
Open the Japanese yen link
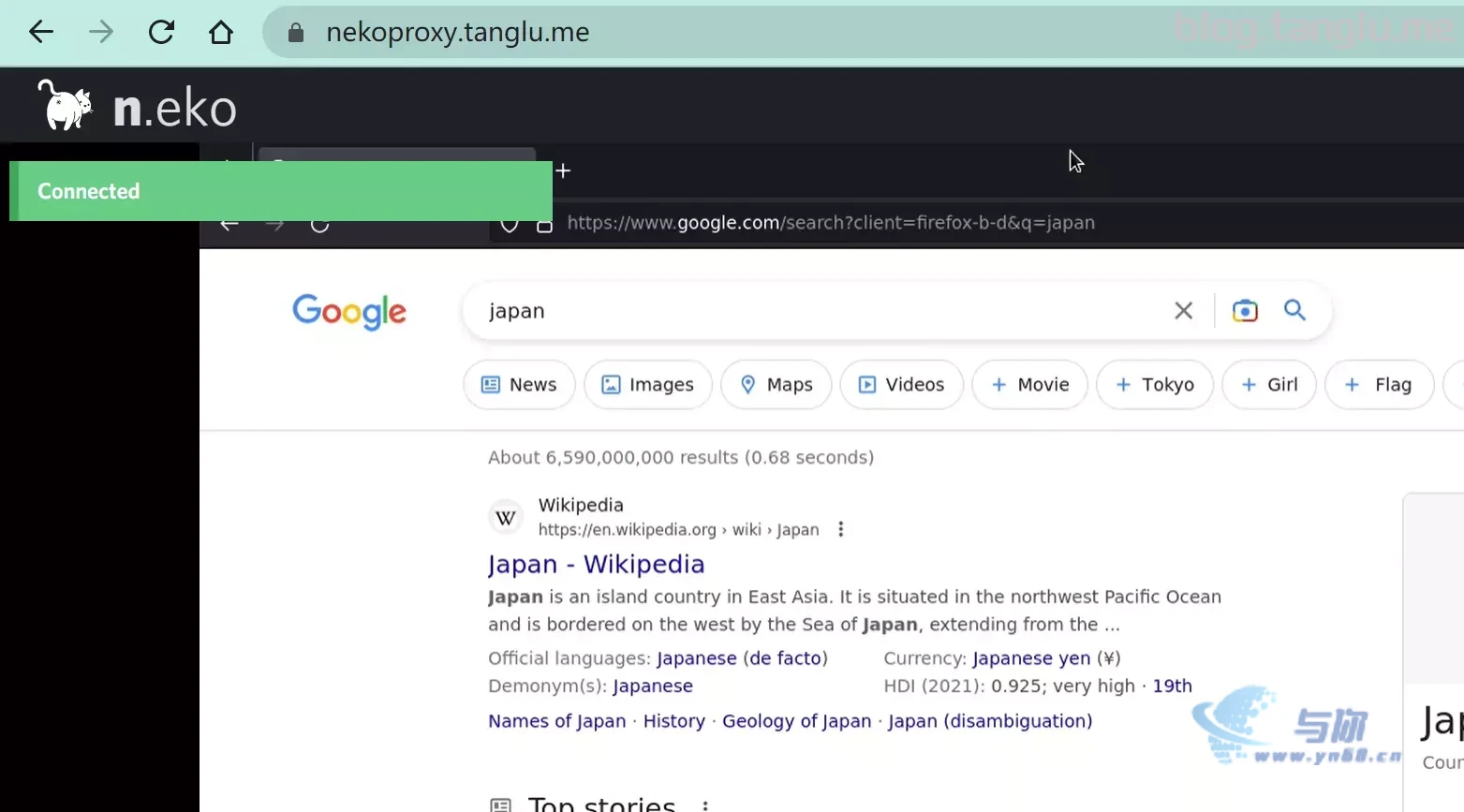point(1031,658)
